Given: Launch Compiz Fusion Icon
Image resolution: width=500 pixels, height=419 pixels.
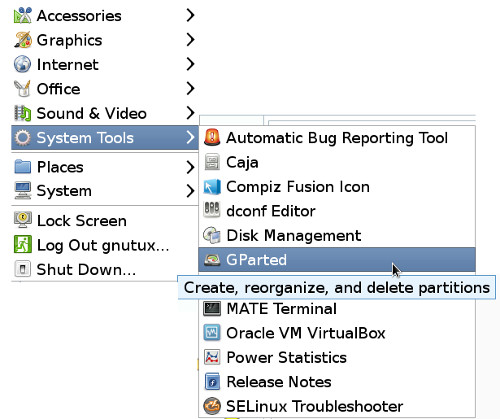Looking at the screenshot, I should click(337, 187).
